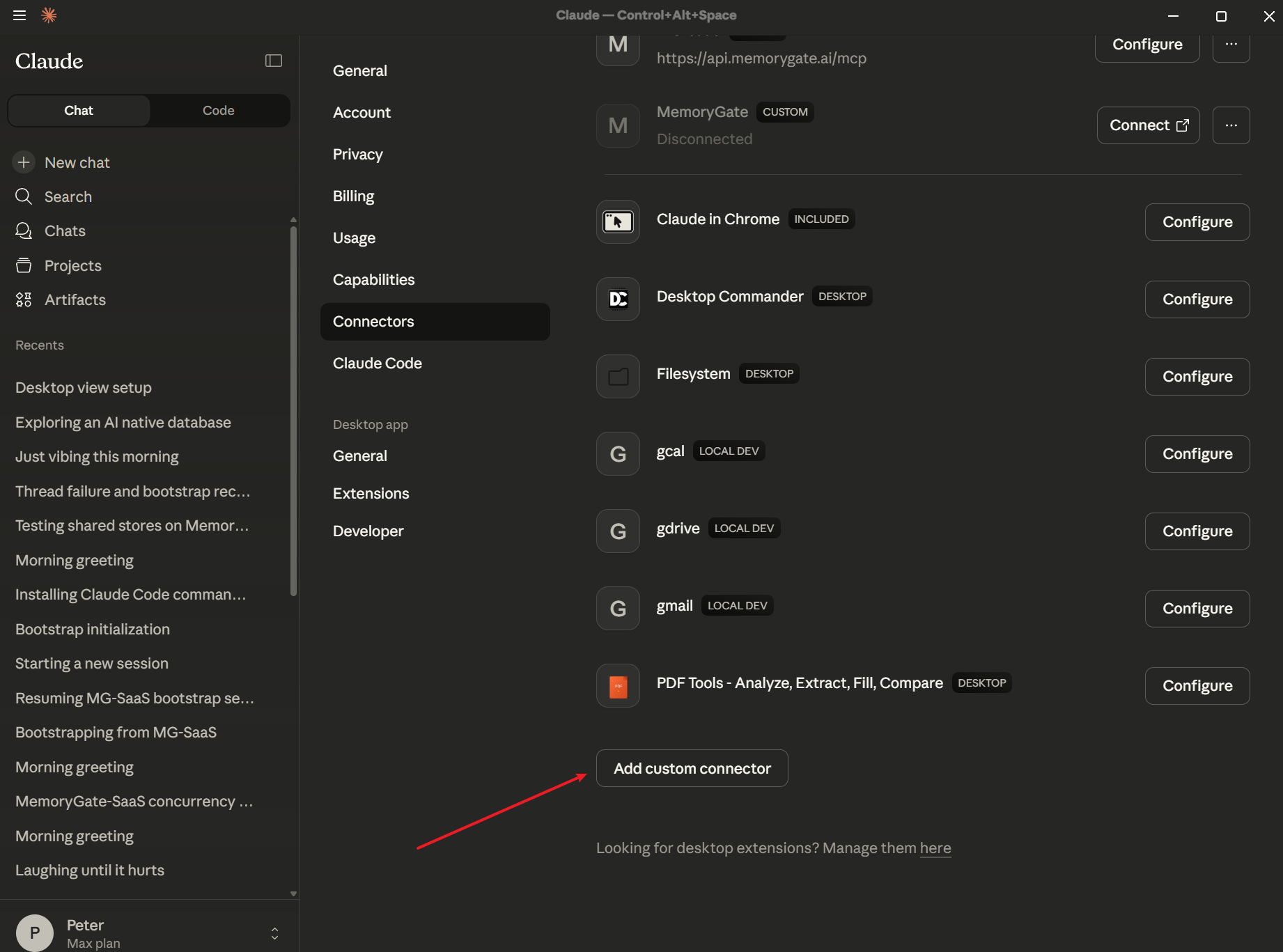Click Add custom connector
The height and width of the screenshot is (952, 1283).
[x=691, y=768]
